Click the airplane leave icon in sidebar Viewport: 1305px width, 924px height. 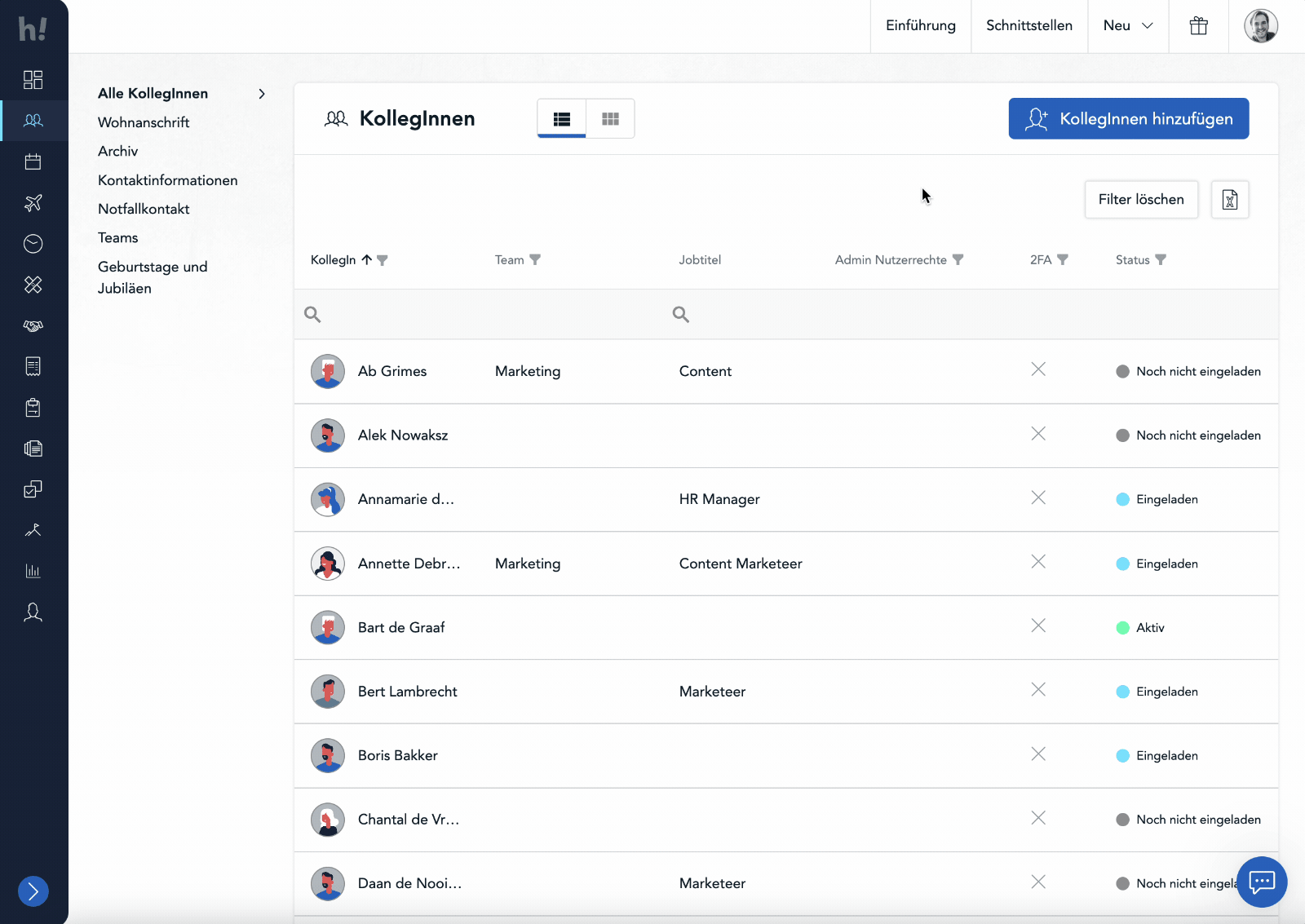tap(33, 203)
